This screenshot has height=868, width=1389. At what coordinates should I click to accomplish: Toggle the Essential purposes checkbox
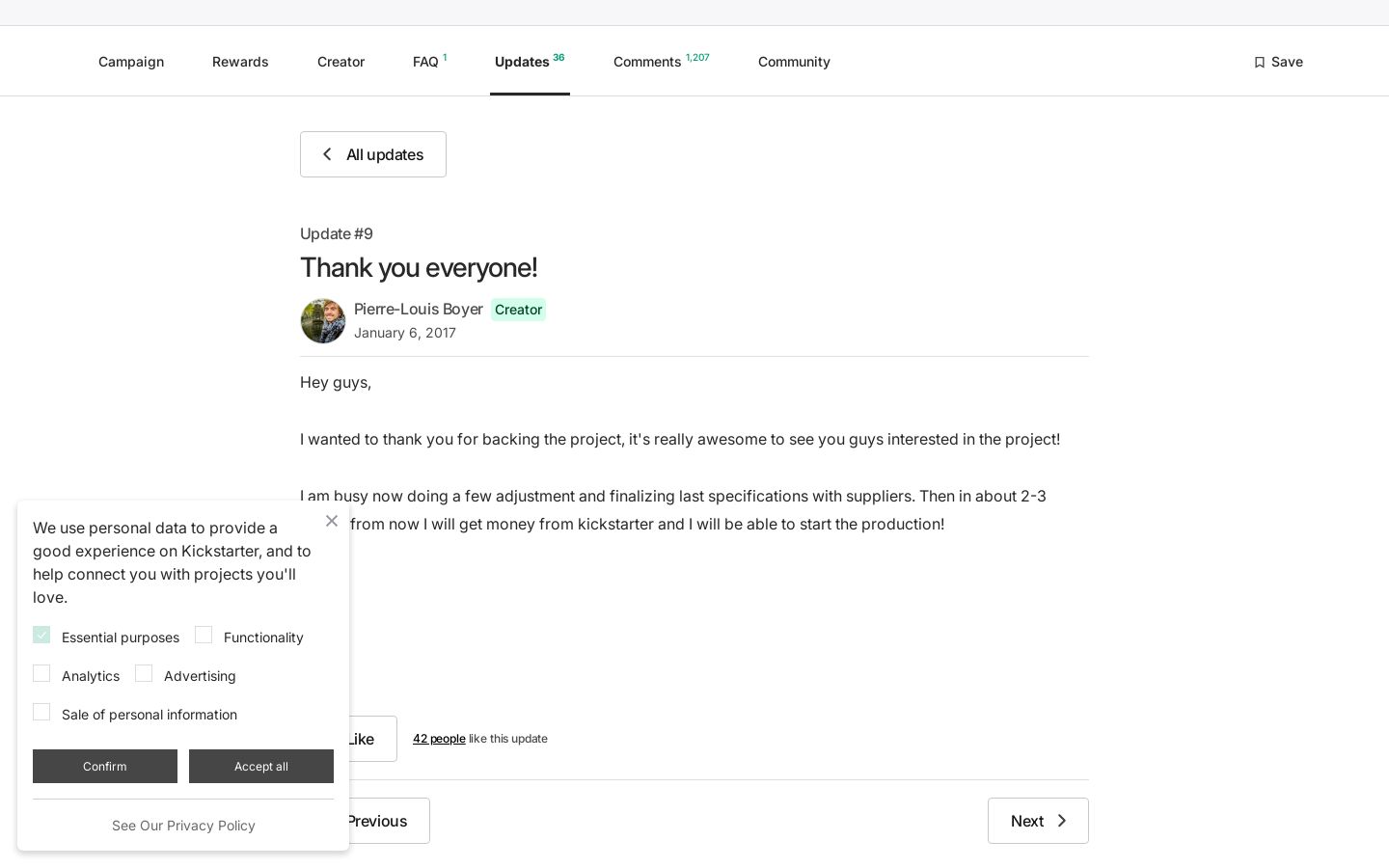41,635
